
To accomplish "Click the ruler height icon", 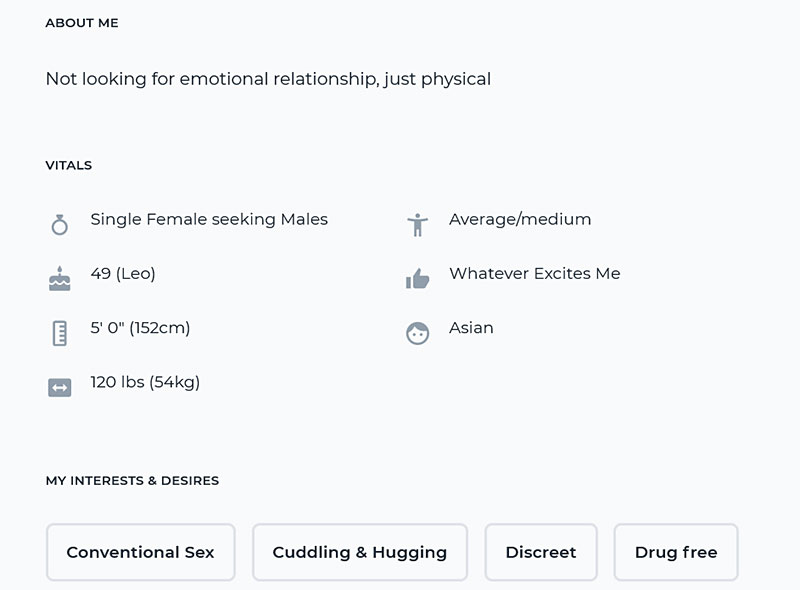I will (x=60, y=333).
